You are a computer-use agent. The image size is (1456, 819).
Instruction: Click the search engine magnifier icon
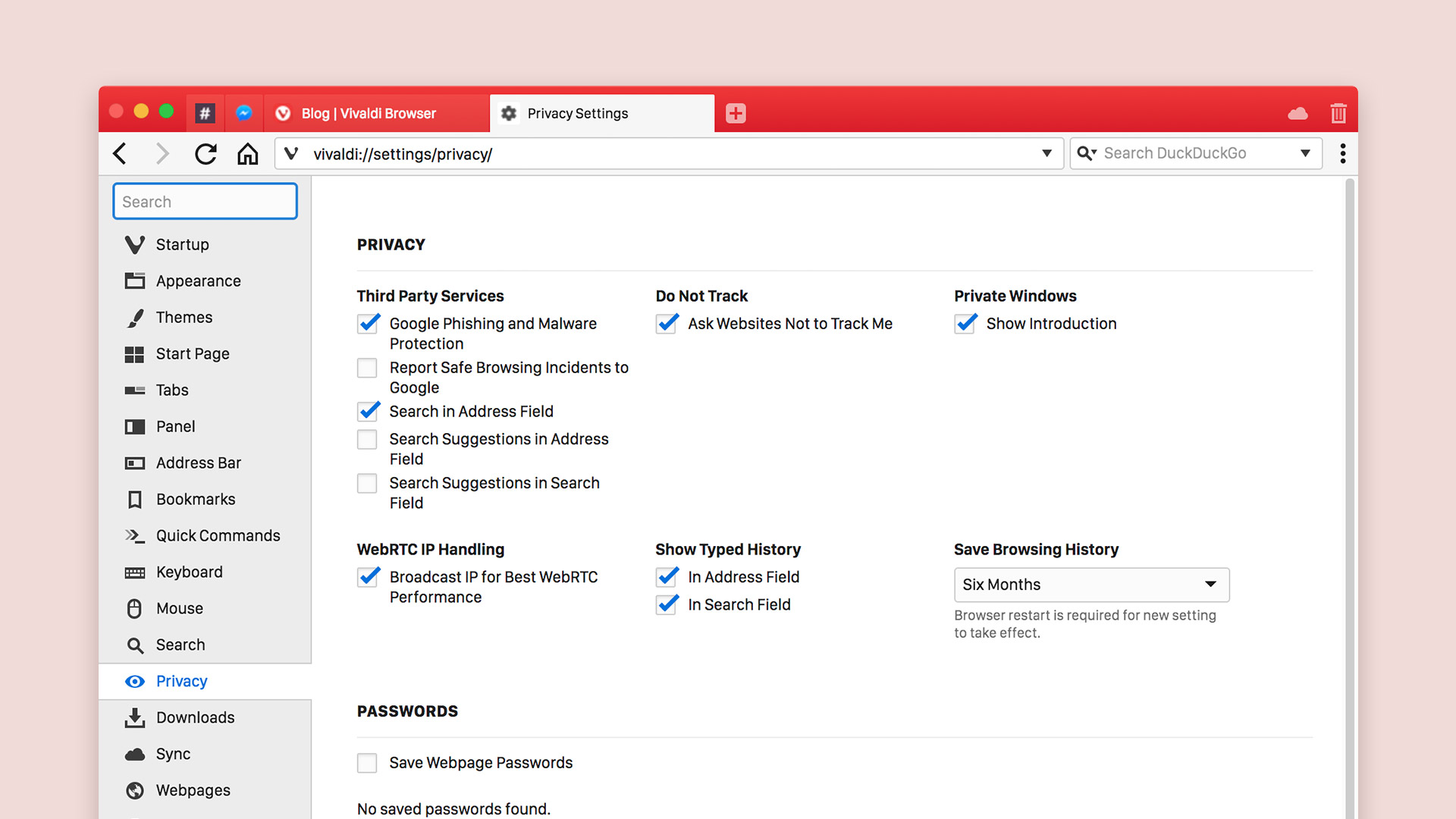(1087, 153)
